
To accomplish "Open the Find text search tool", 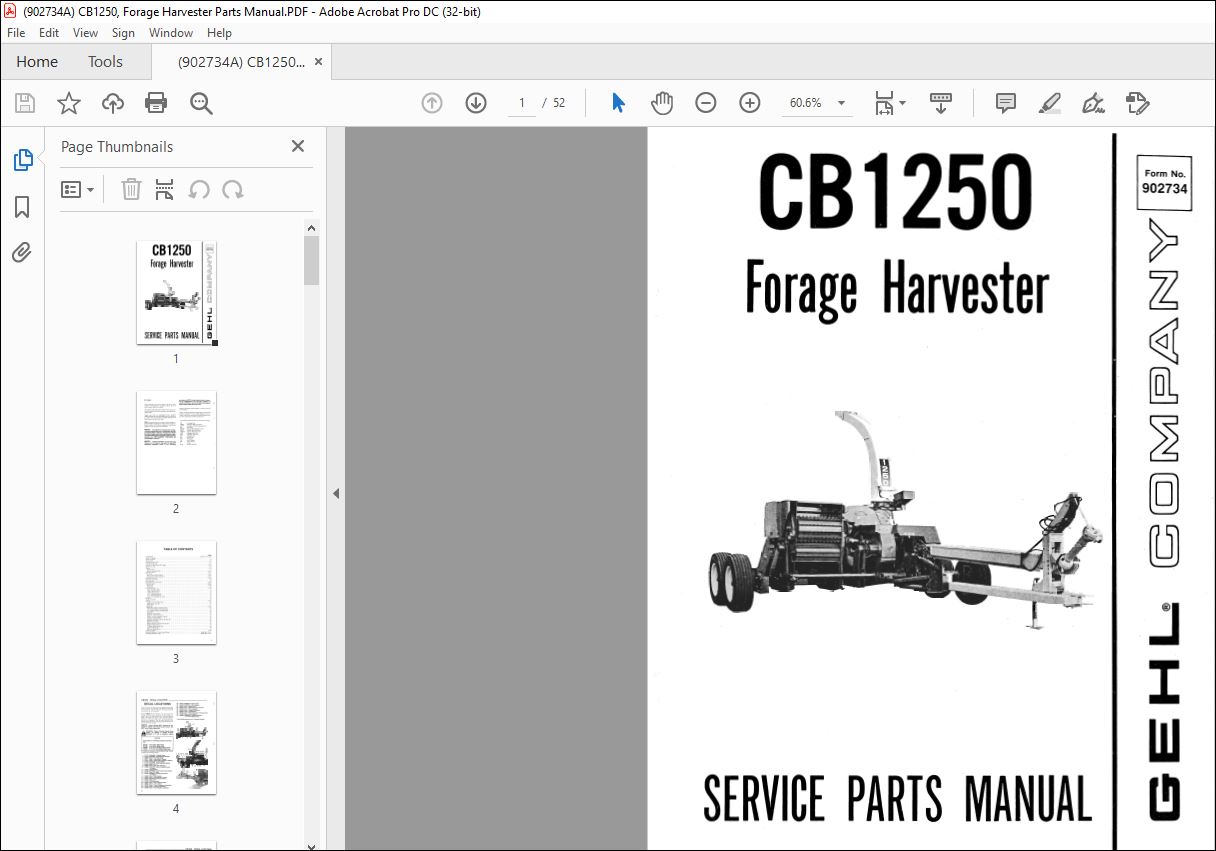I will [x=201, y=103].
